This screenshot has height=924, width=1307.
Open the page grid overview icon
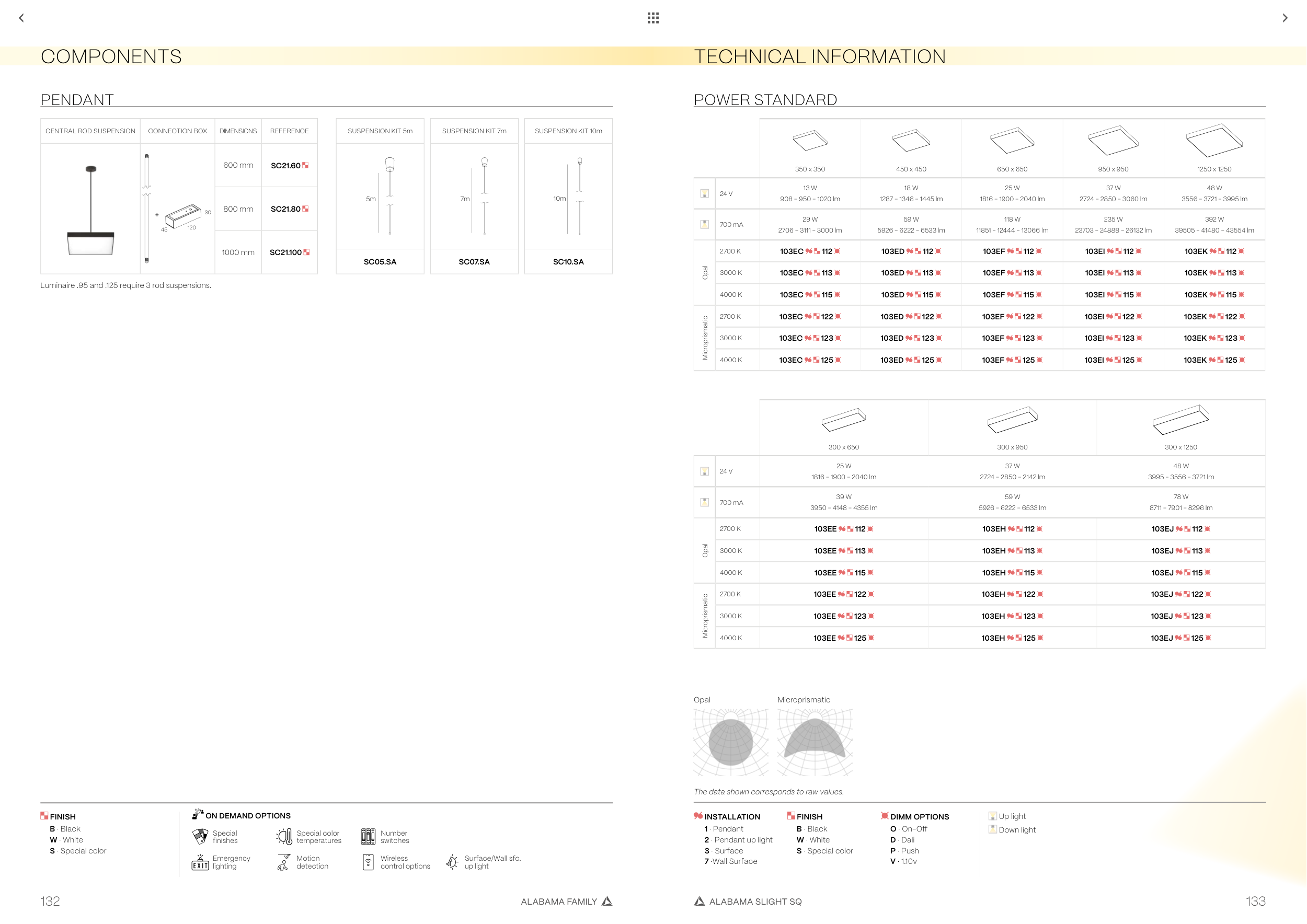point(653,18)
